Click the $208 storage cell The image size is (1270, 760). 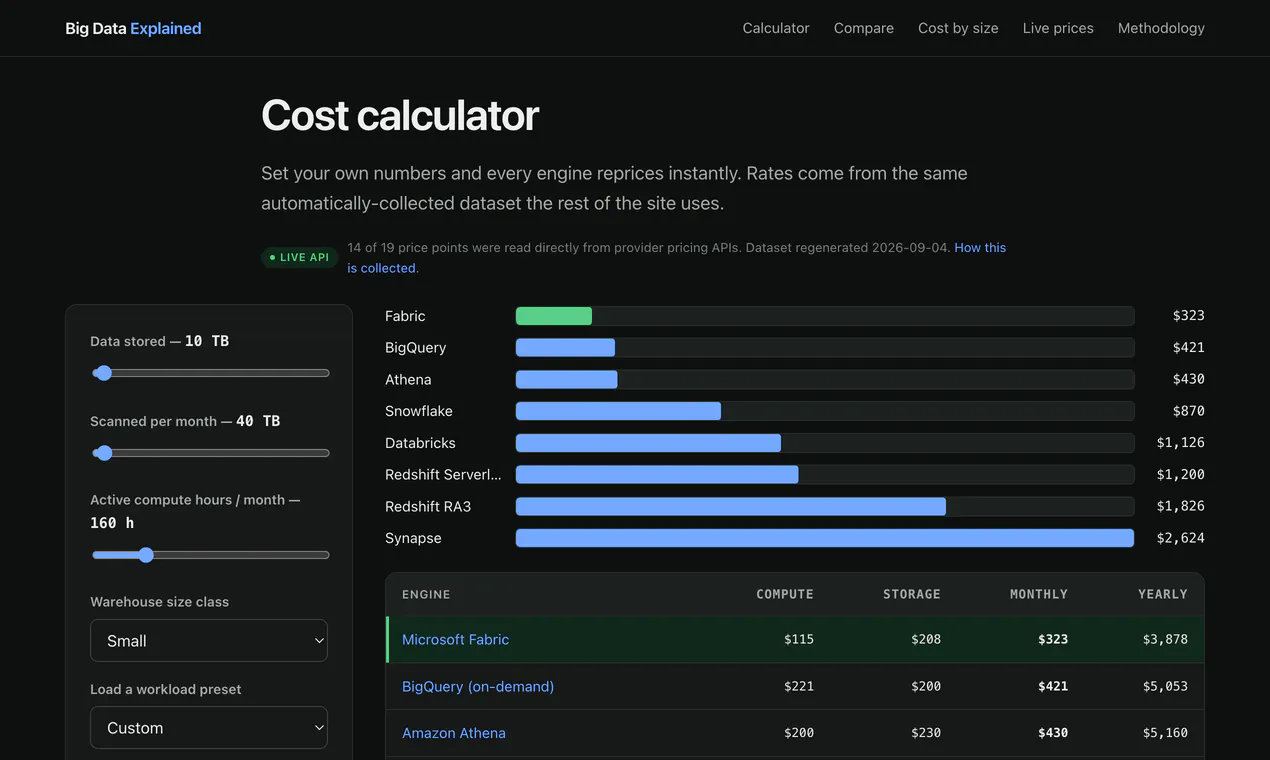[x=926, y=639]
